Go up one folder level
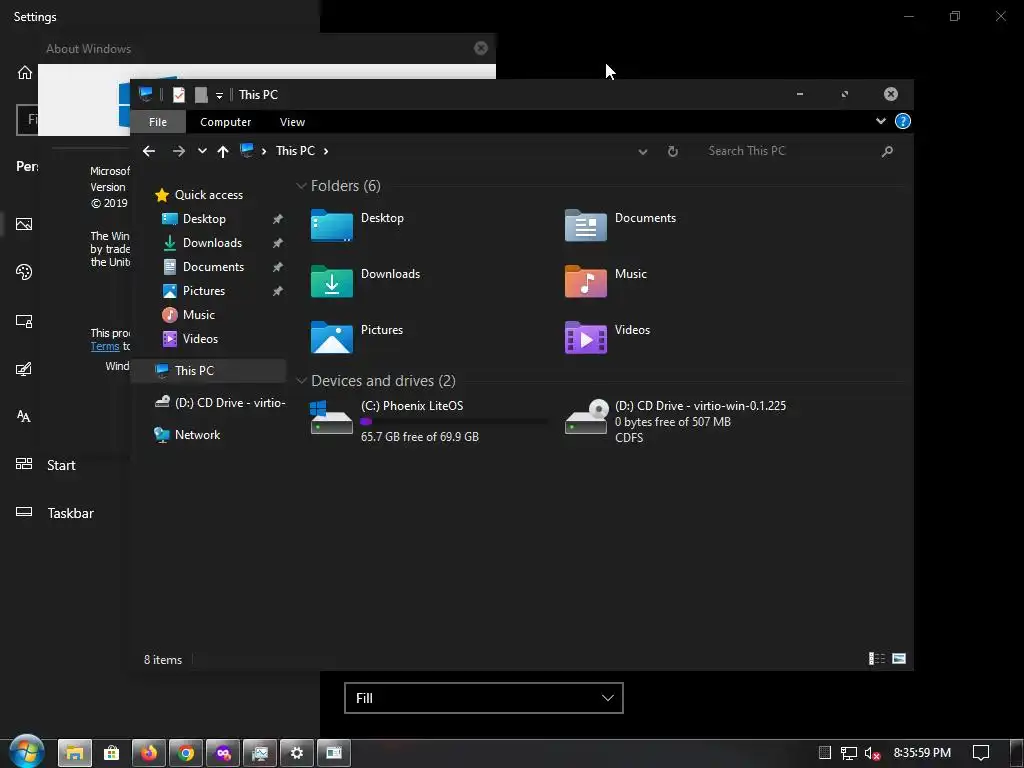Image resolution: width=1024 pixels, height=768 pixels. click(223, 151)
